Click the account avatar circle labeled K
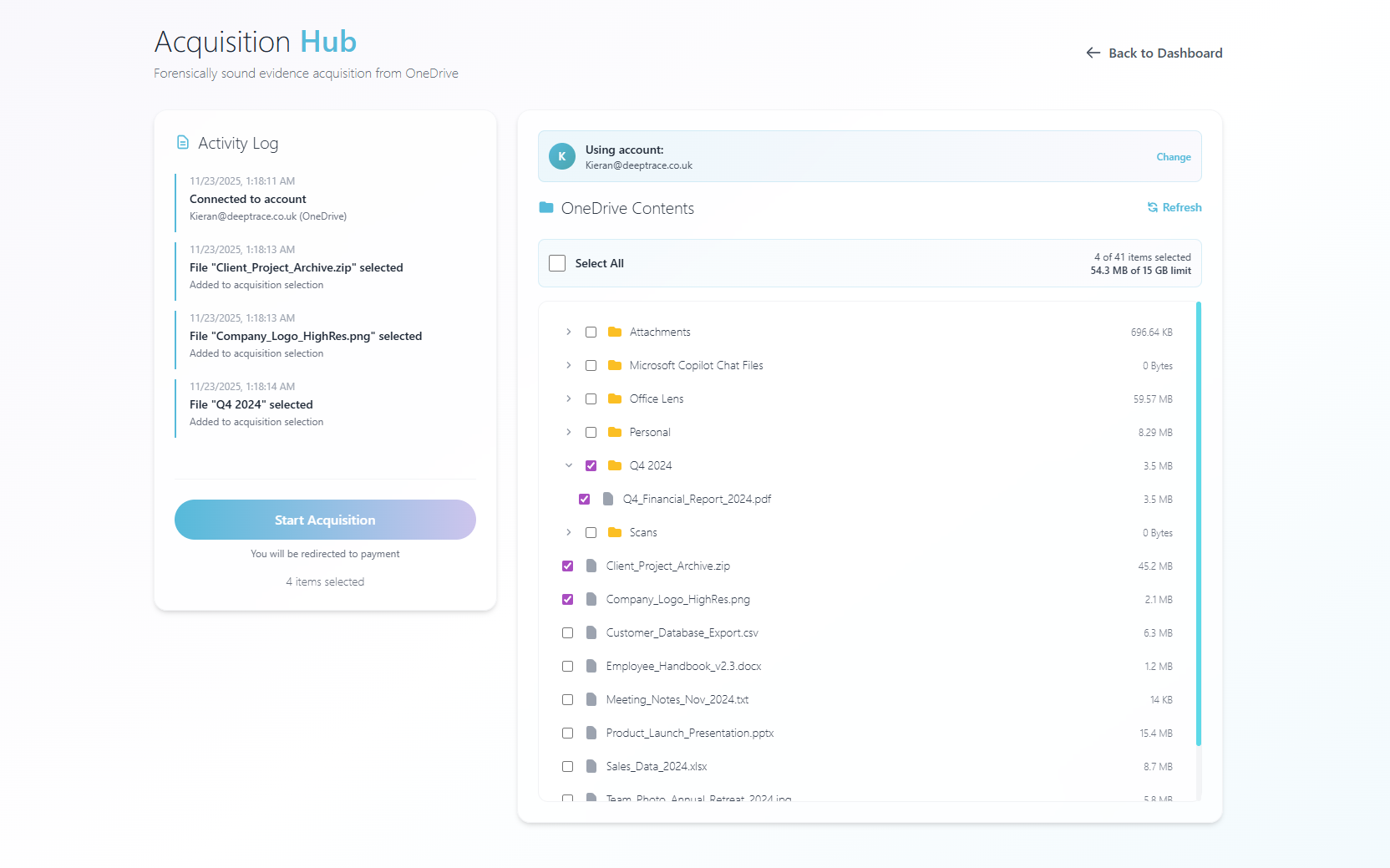The width and height of the screenshot is (1390, 868). [561, 156]
